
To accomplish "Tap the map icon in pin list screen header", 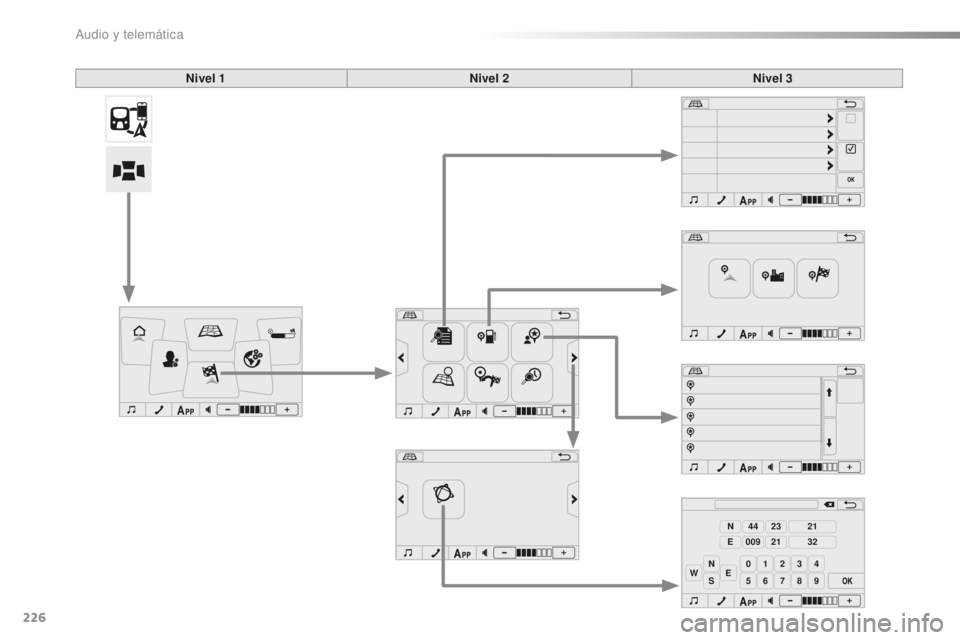I will 696,371.
